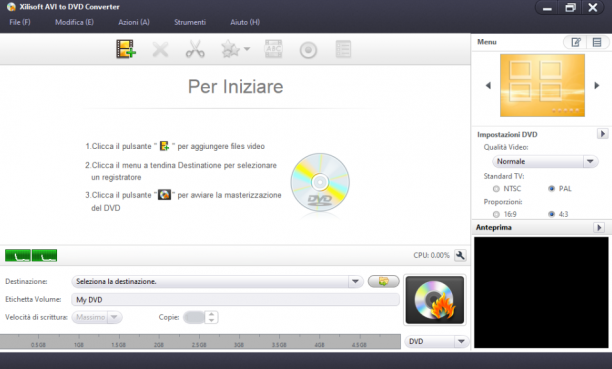Open the Velocità di scrittura Massimo dropdown
Image resolution: width=612 pixels, height=369 pixels.
(97, 317)
